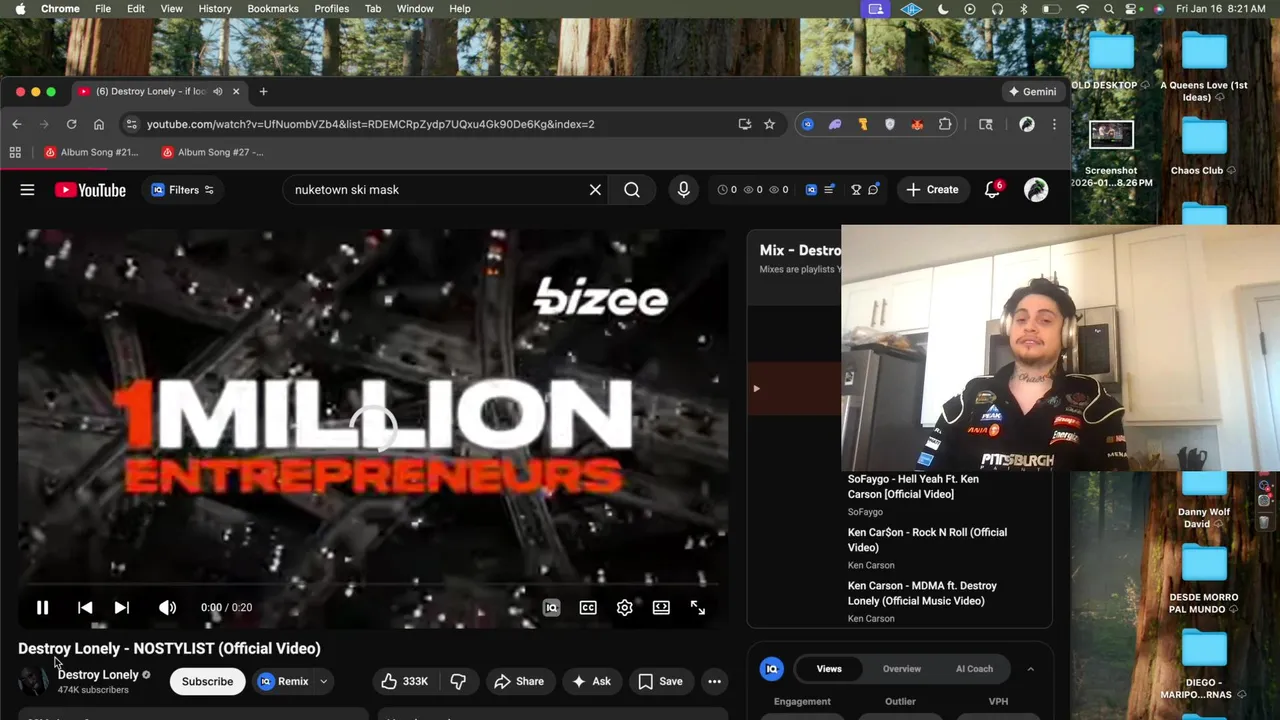The width and height of the screenshot is (1280, 720).
Task: Collapse the vidIQ panel with chevron
Action: [x=1030, y=669]
